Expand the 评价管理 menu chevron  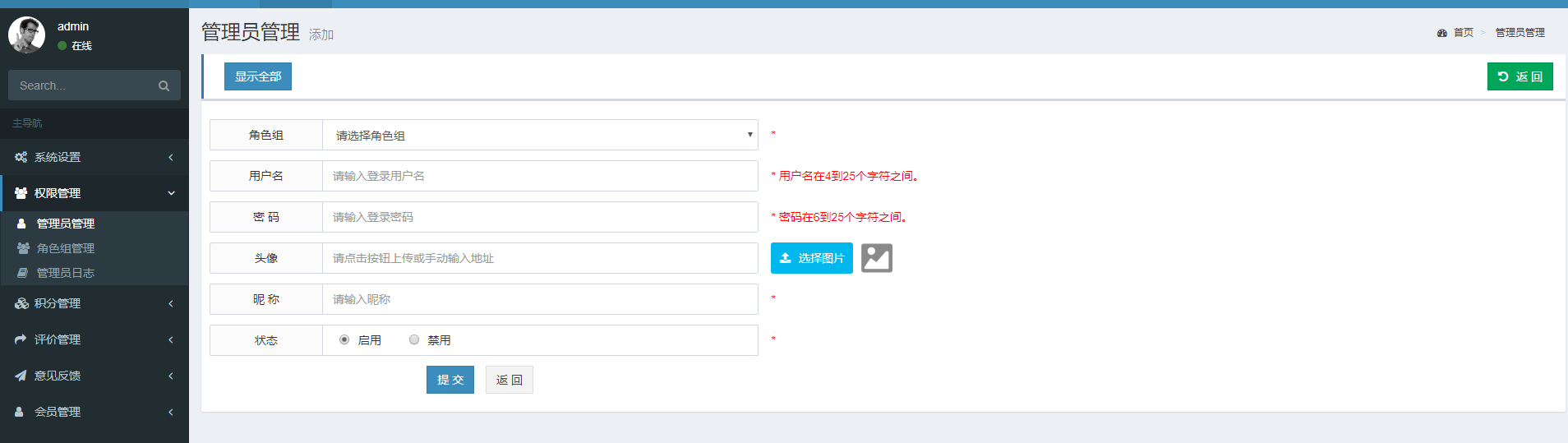171,339
